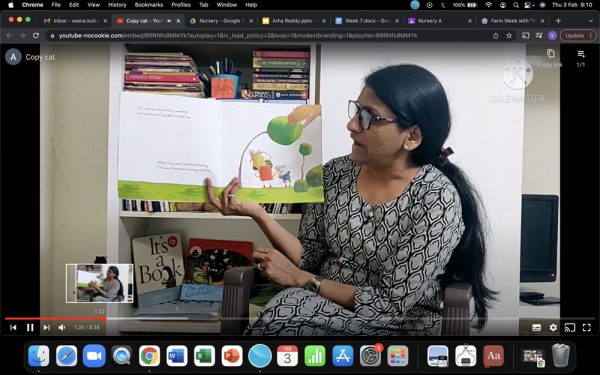
Task: Switch to the Nursery Google Drive tab
Action: [x=220, y=21]
